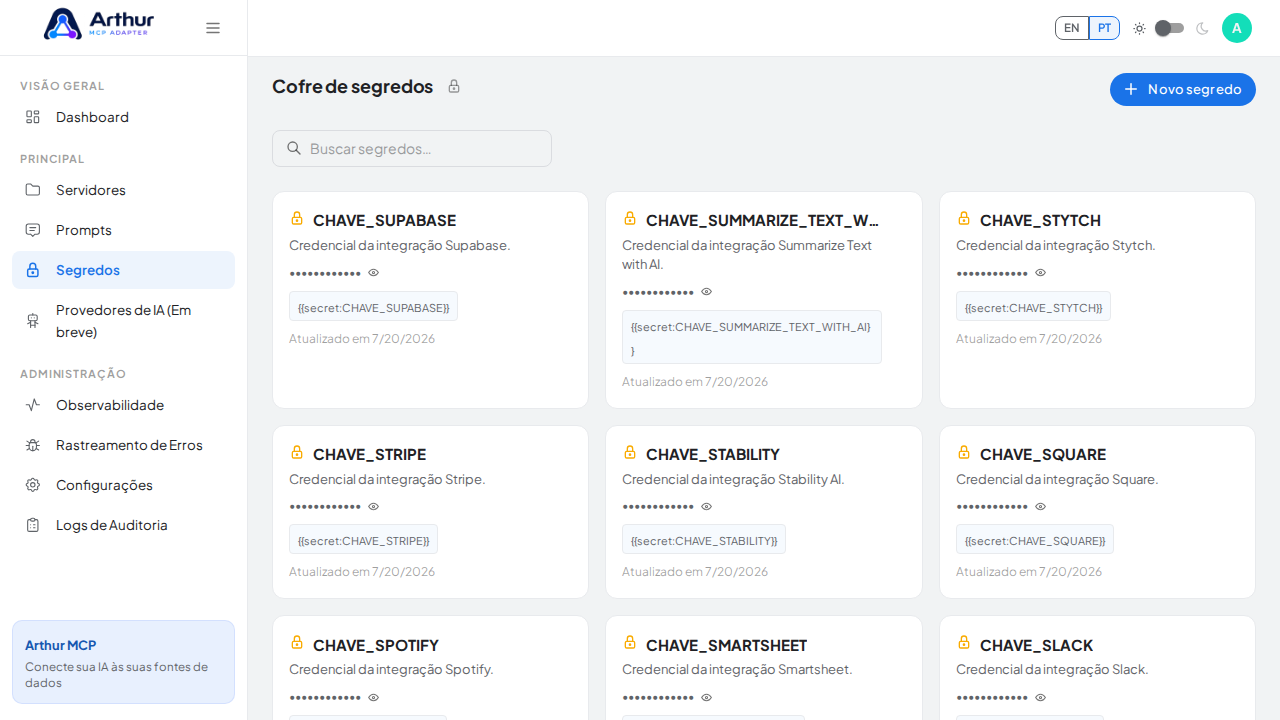
Task: Click the lock icon on CHAVE_SPOTIFY card
Action: click(297, 642)
